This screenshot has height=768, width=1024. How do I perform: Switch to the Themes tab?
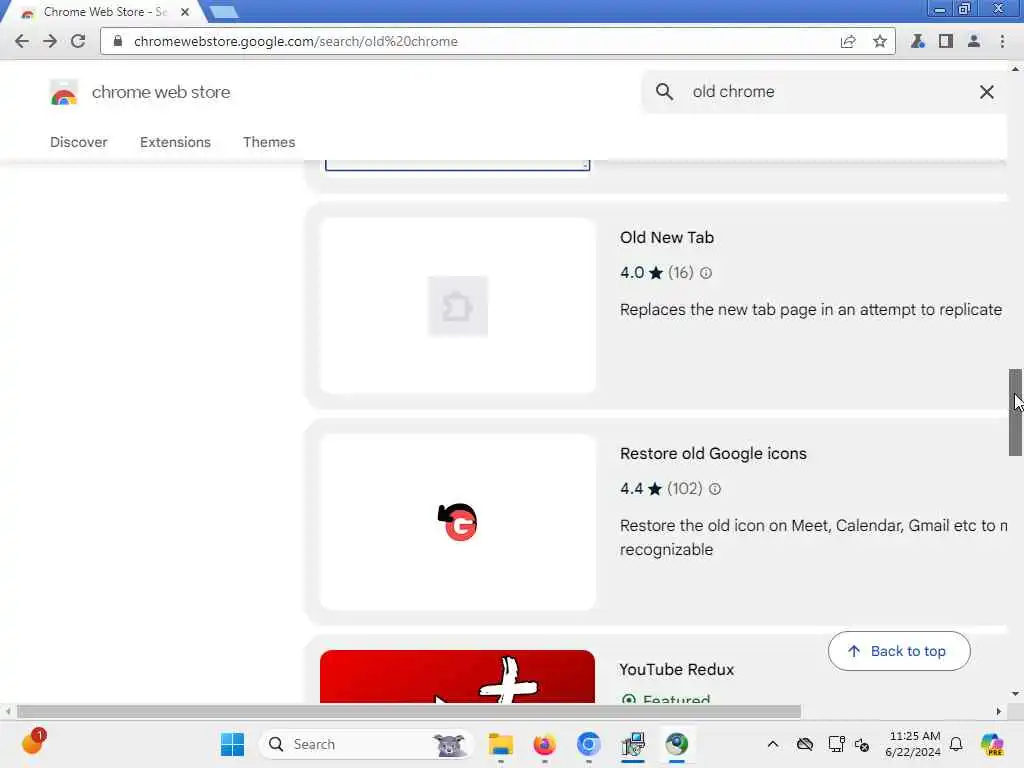click(x=269, y=142)
